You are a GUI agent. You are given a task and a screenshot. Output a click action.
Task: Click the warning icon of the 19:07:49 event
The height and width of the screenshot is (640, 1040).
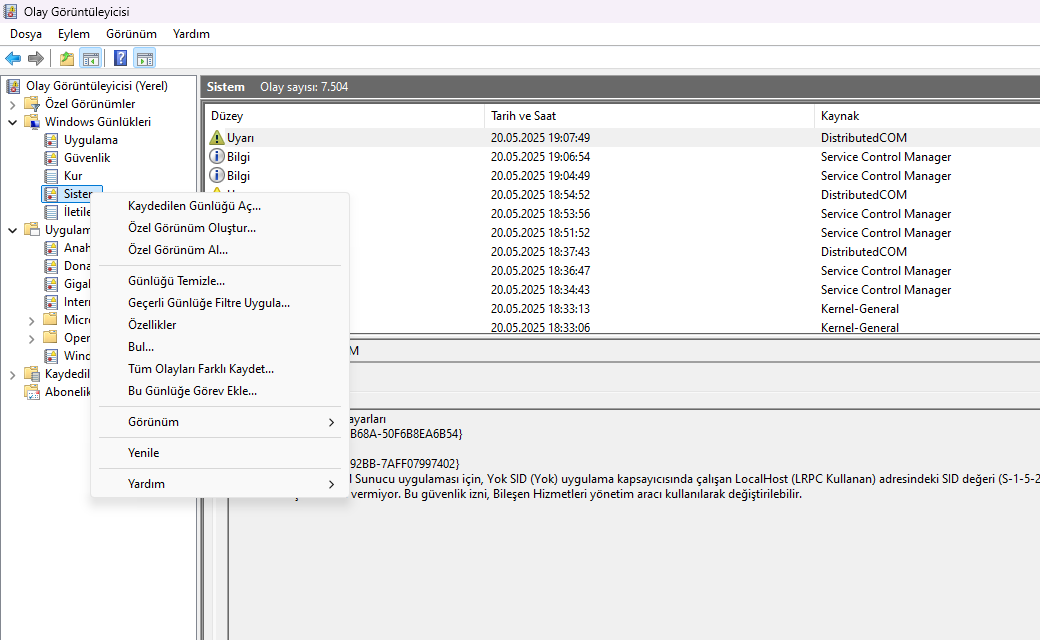217,137
